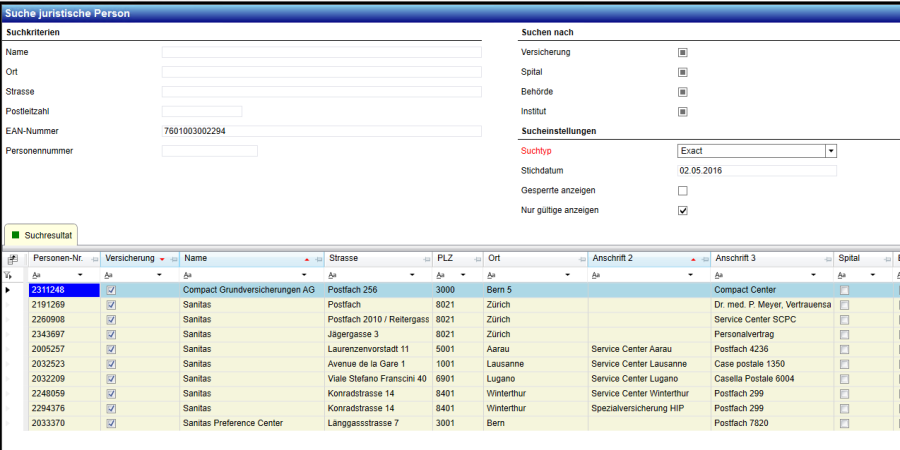Toggle the Spital search checkbox
The height and width of the screenshot is (450, 900).
[x=683, y=72]
